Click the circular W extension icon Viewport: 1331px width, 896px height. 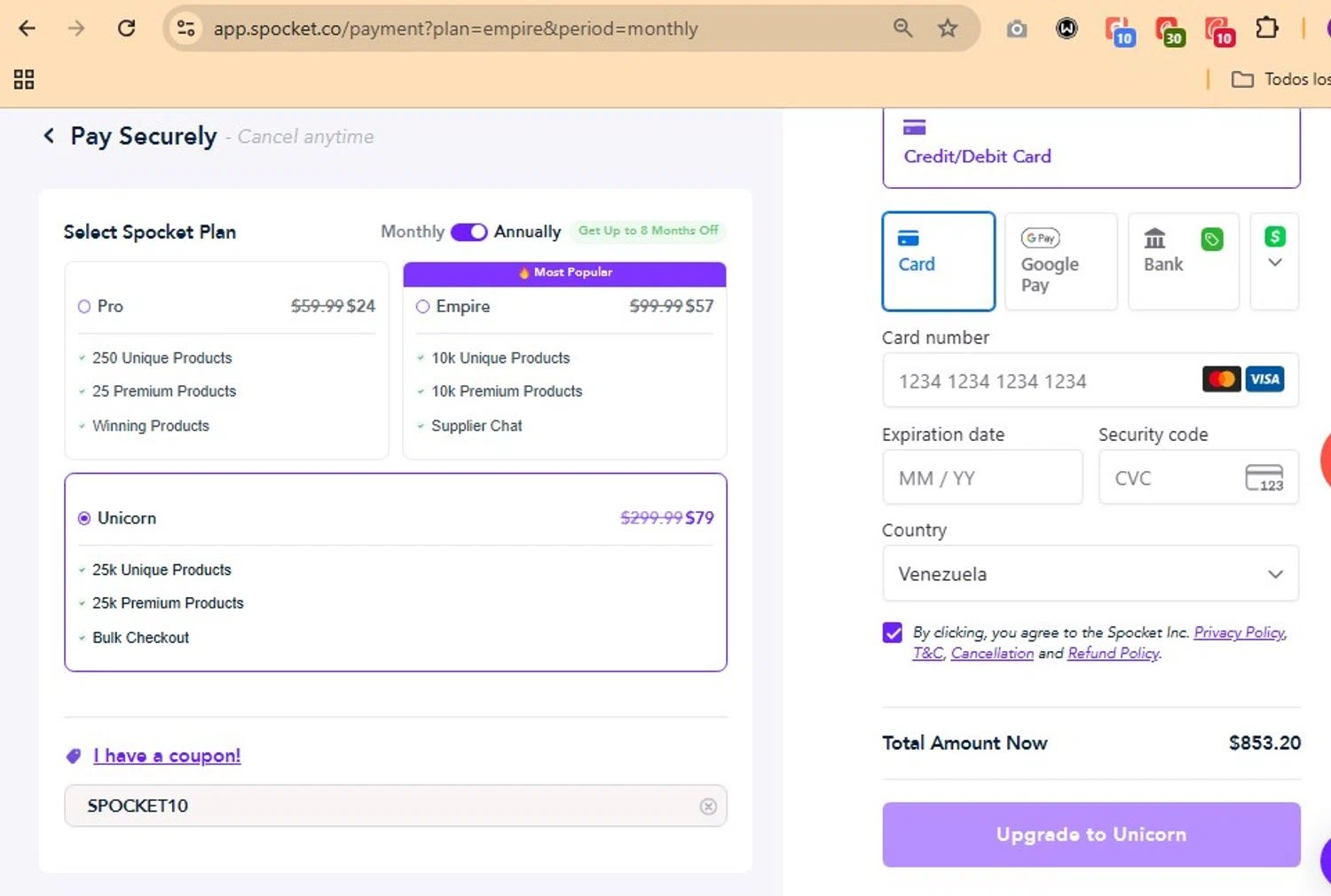click(1067, 29)
